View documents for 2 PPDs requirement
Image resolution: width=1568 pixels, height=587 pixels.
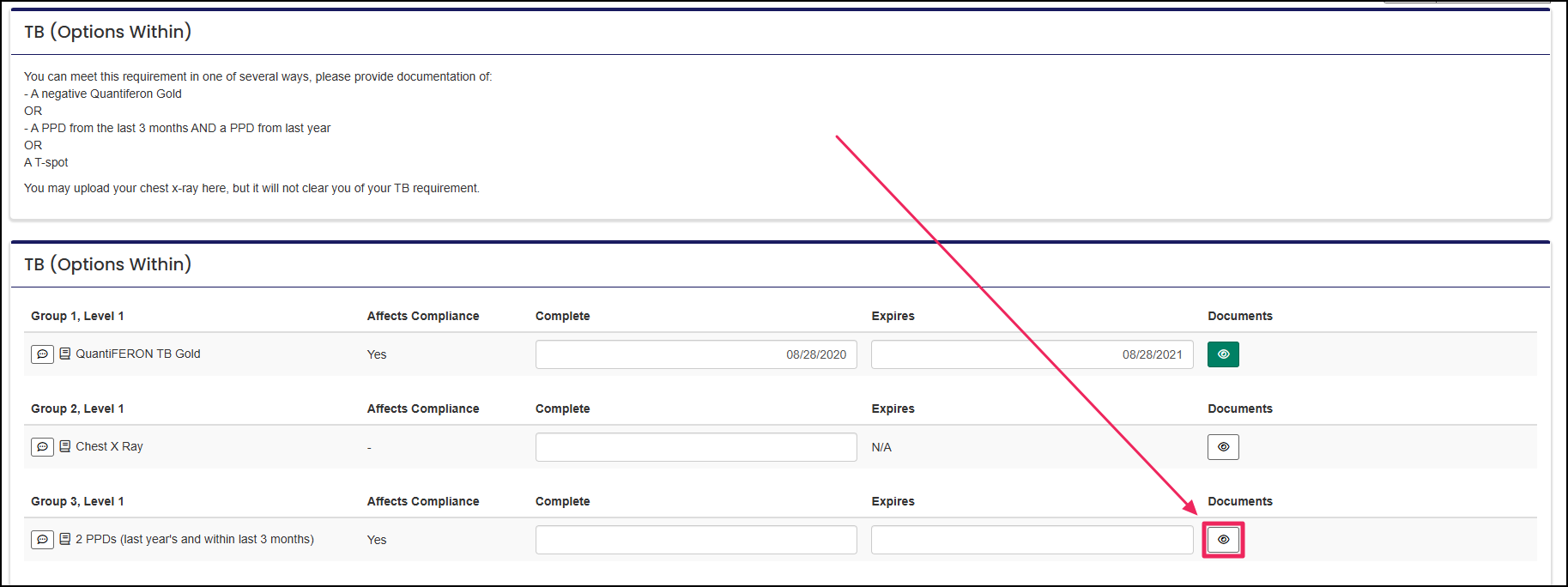[x=1223, y=540]
